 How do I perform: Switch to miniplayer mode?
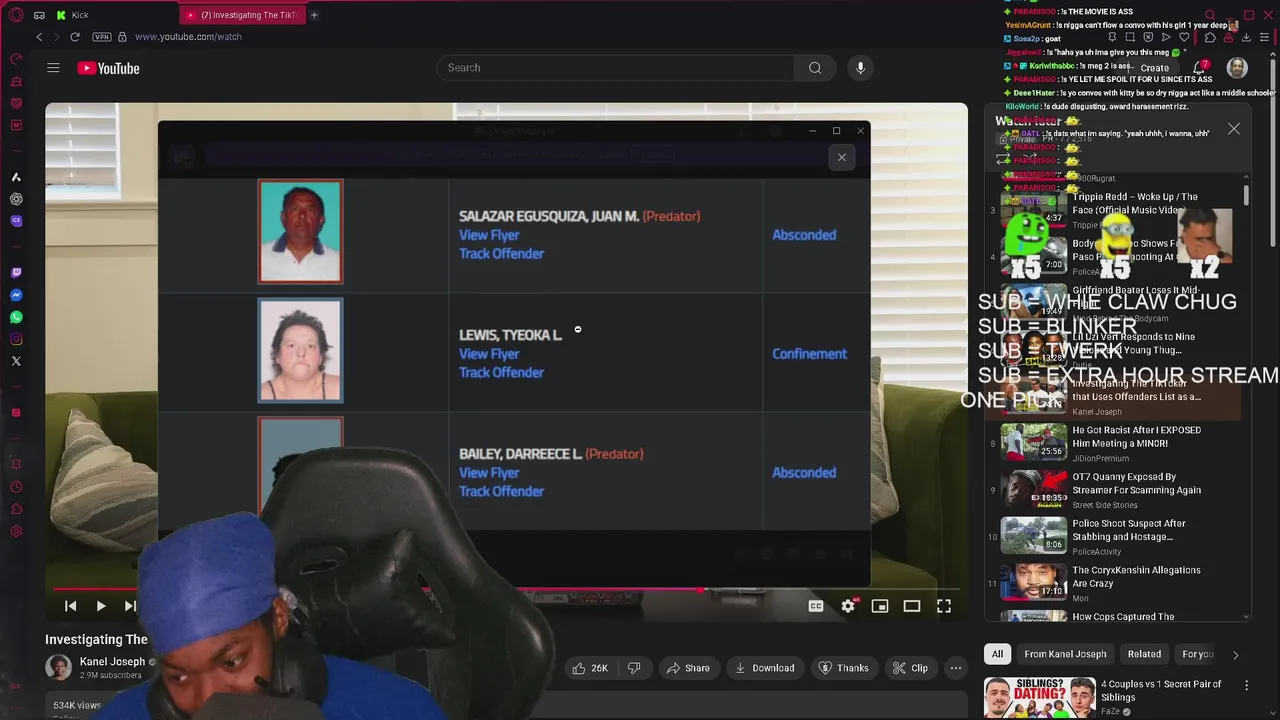[880, 606]
